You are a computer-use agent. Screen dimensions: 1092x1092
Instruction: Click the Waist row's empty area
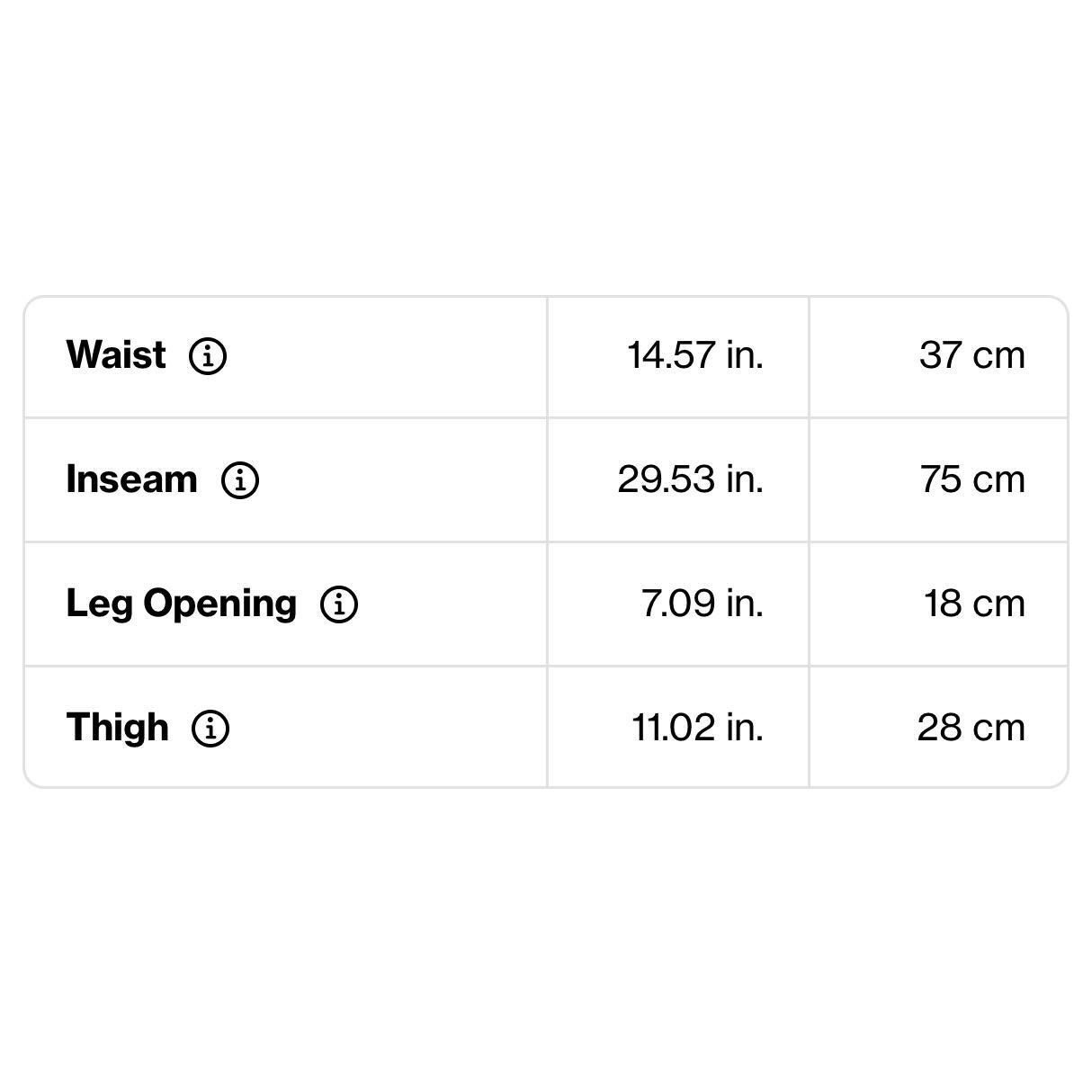(x=387, y=356)
